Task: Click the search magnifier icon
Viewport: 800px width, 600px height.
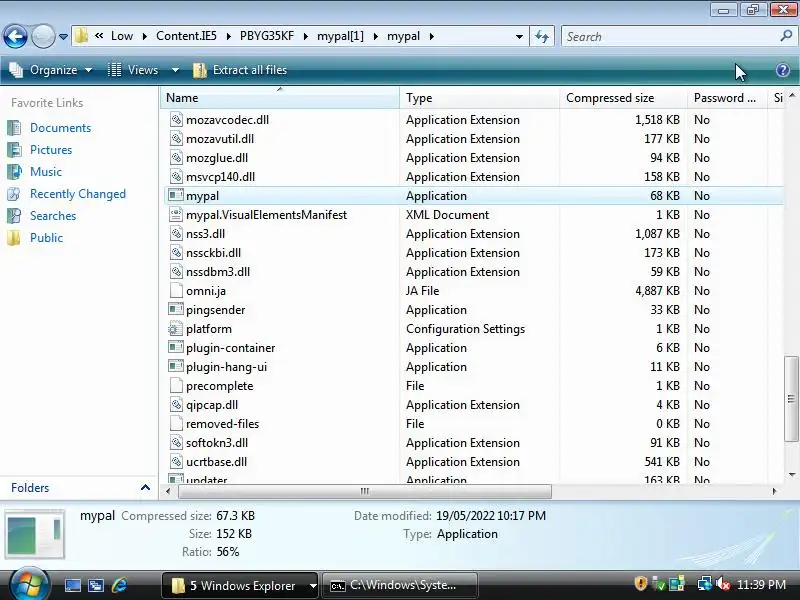Action: pos(786,36)
